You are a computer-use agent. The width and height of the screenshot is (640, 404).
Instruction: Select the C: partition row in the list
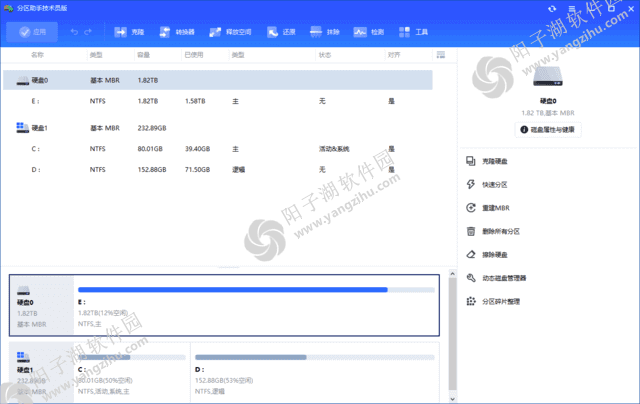click(x=218, y=149)
